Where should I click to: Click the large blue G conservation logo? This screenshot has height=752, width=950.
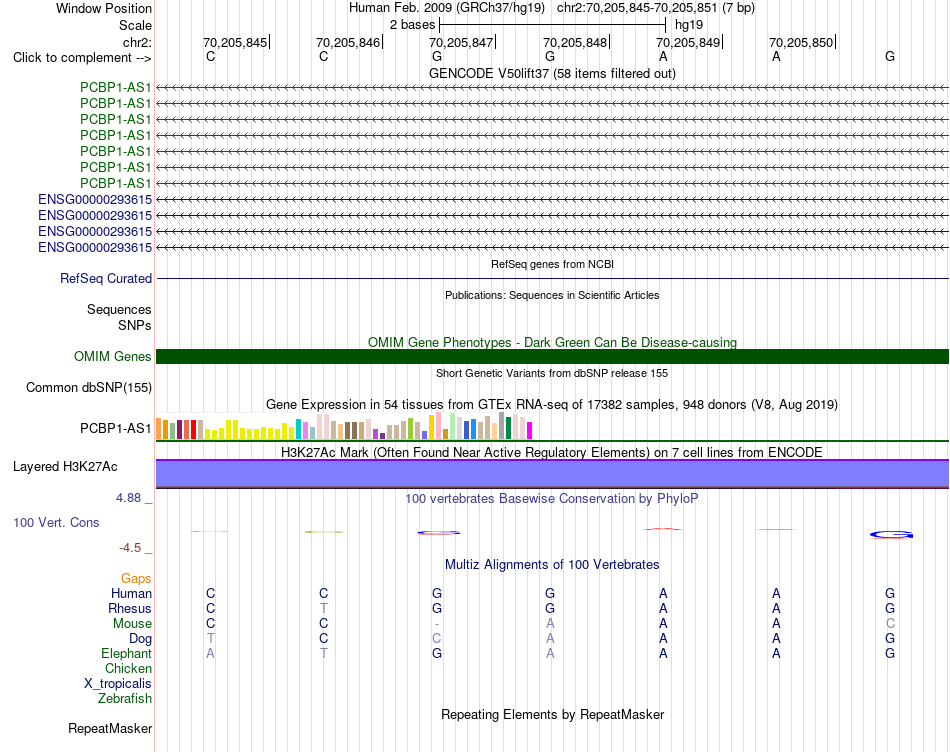click(x=891, y=534)
